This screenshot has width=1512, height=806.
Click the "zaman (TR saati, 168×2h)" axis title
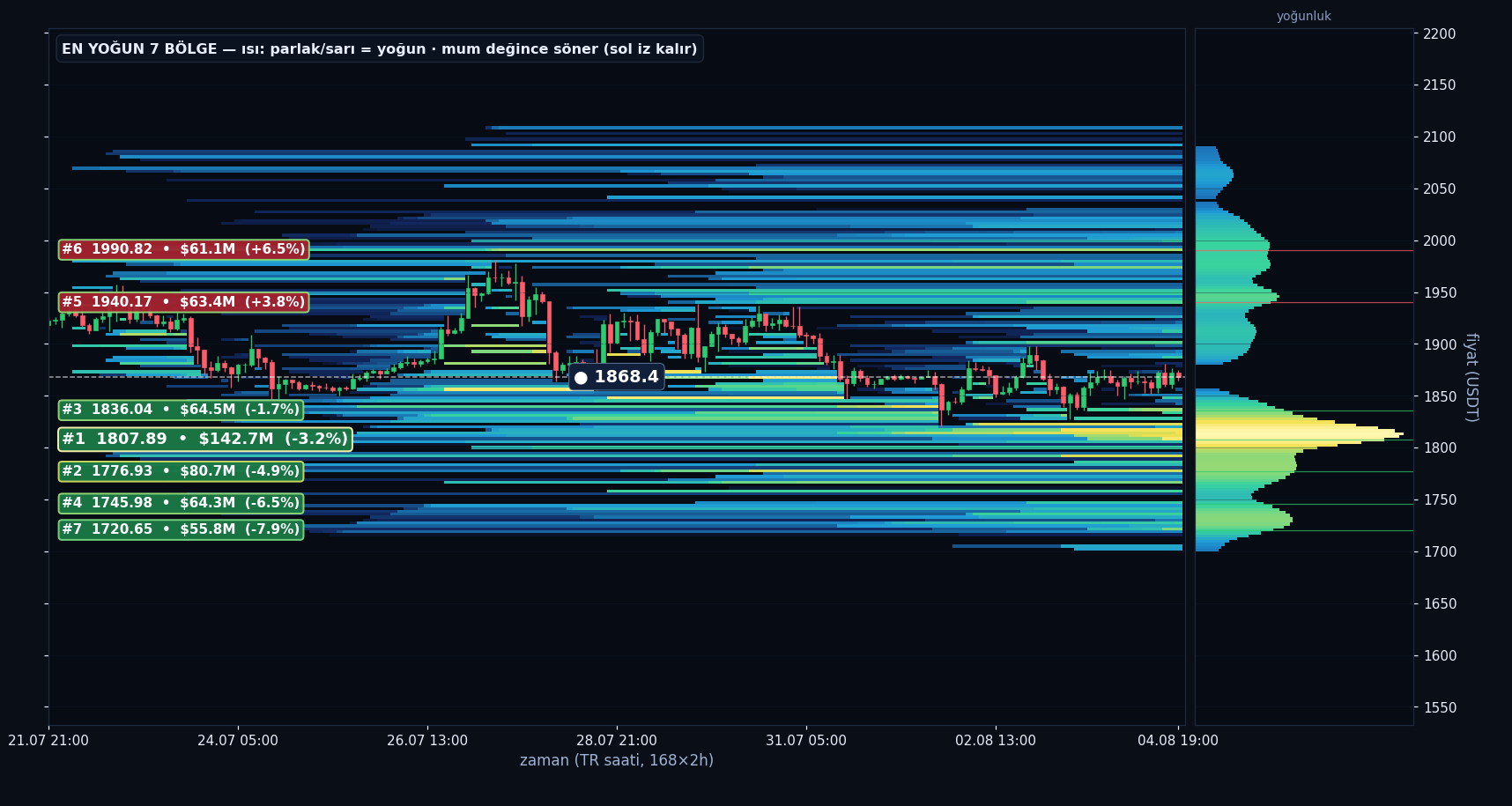[x=617, y=760]
